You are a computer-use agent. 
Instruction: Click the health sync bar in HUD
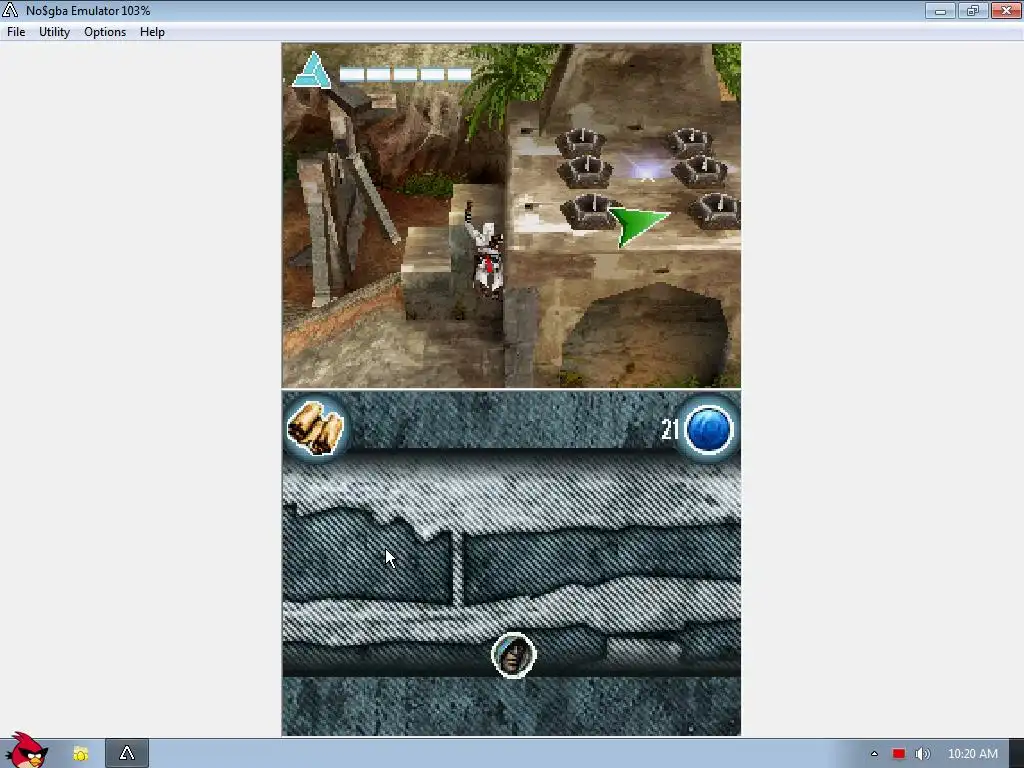(x=405, y=74)
